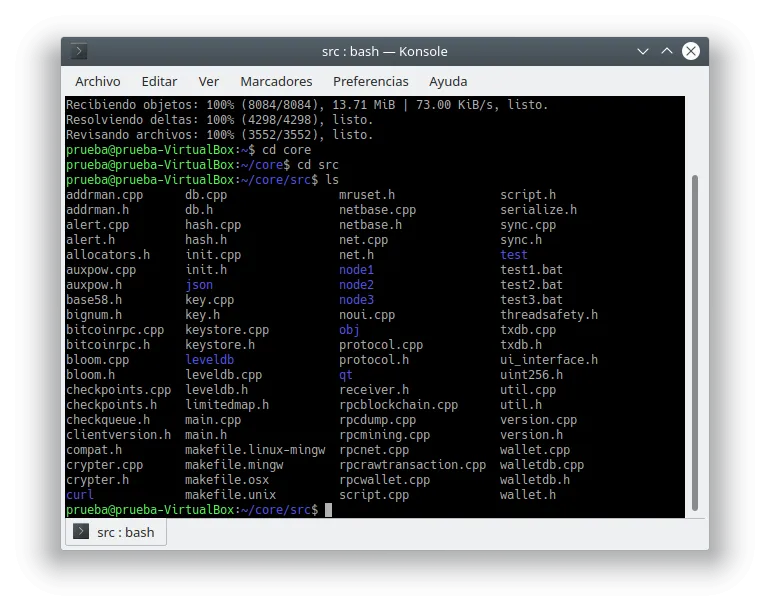The image size is (770, 611).
Task: Click the wallet.cpp file name
Action: (x=535, y=450)
